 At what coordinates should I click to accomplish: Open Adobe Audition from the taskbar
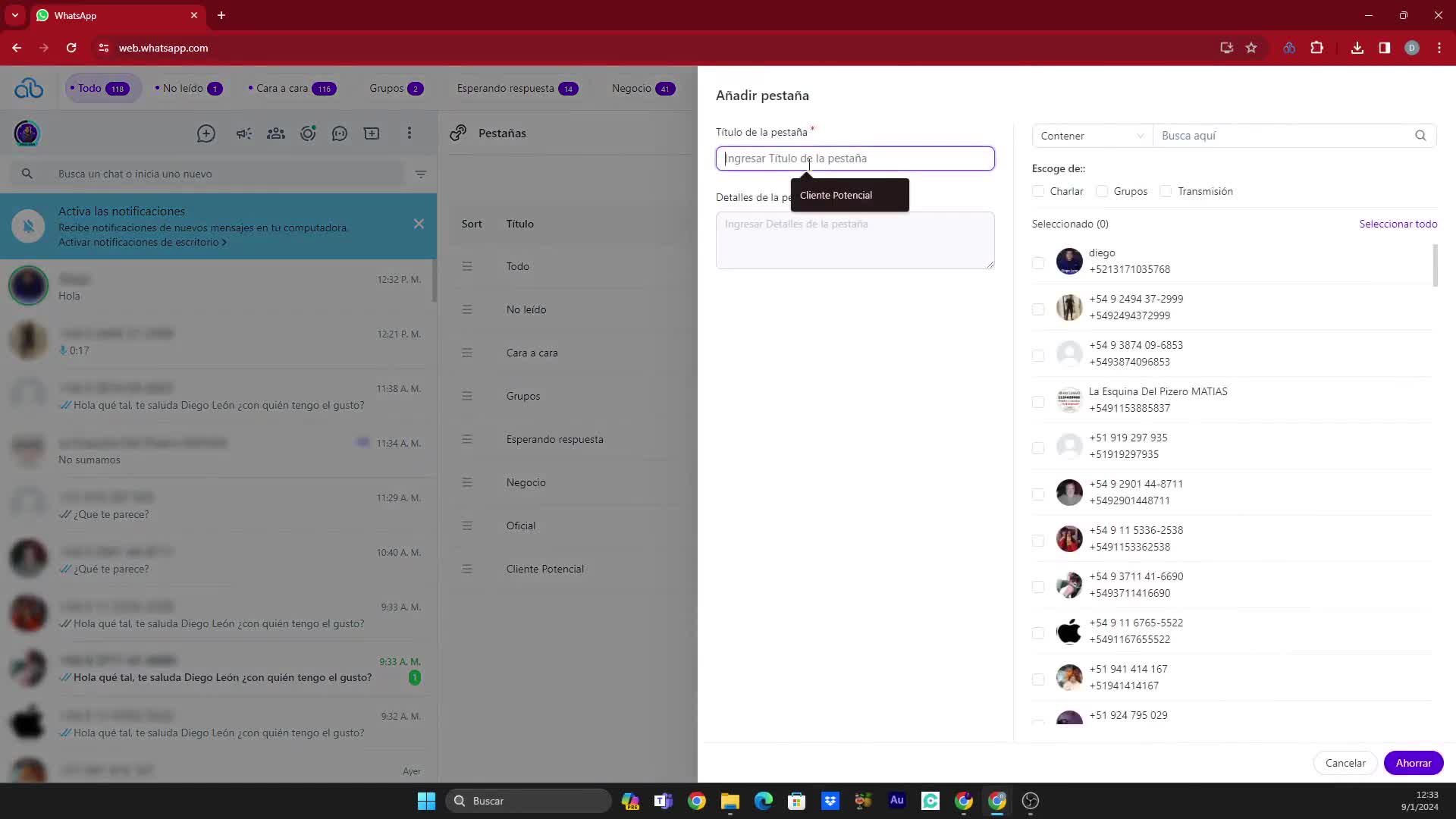[897, 801]
